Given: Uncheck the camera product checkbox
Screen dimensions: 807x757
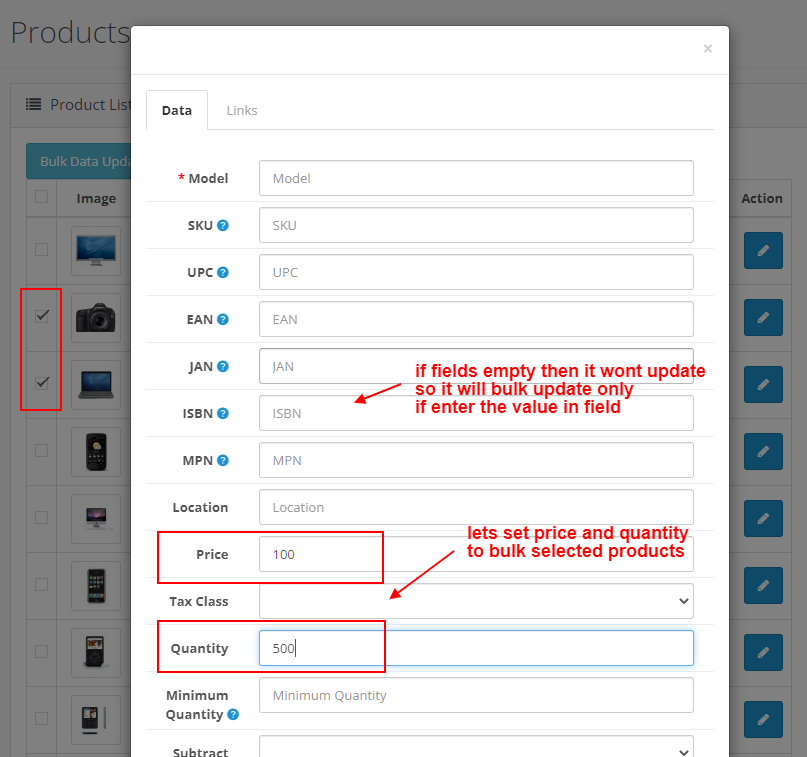Looking at the screenshot, I should tap(42, 316).
